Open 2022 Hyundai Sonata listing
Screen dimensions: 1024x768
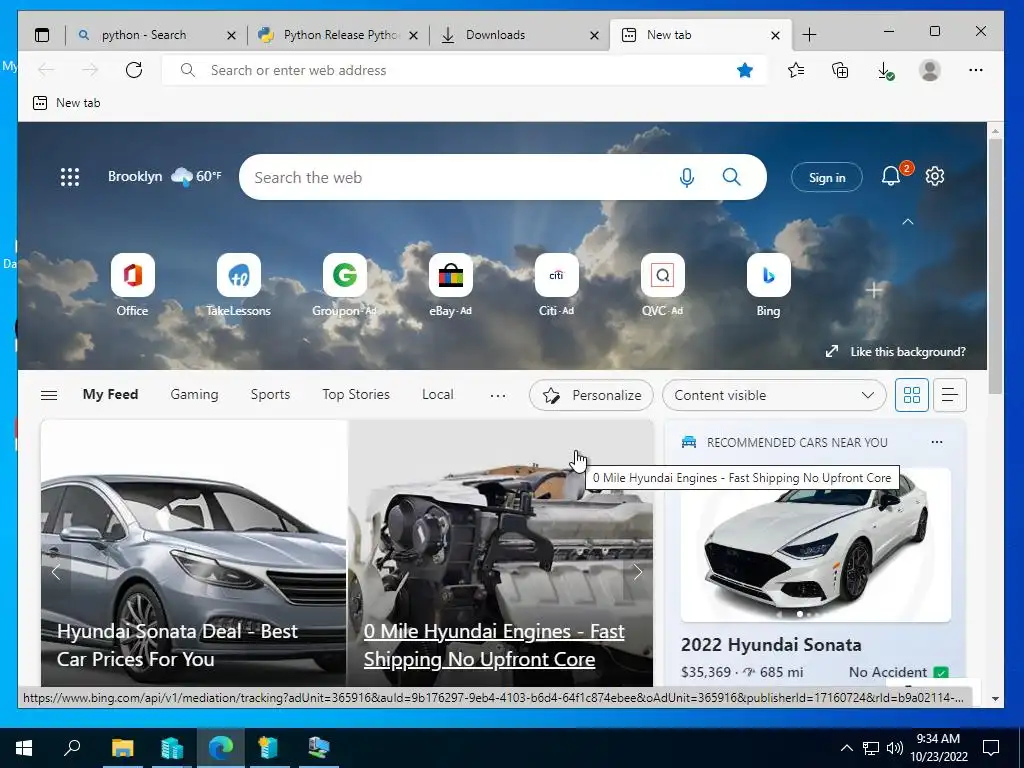coord(771,645)
